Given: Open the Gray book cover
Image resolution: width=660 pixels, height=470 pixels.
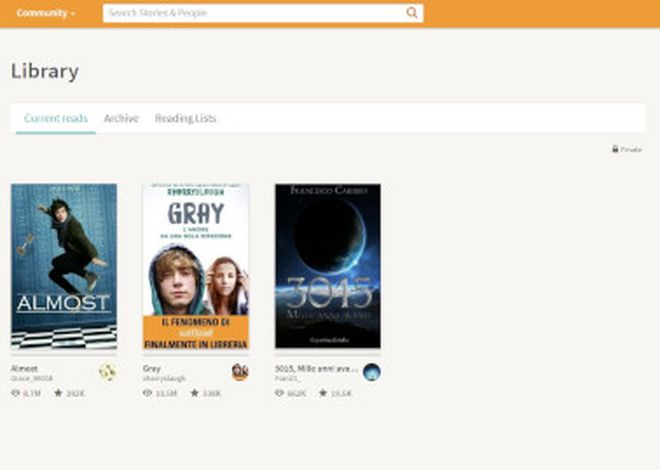Looking at the screenshot, I should 196,266.
